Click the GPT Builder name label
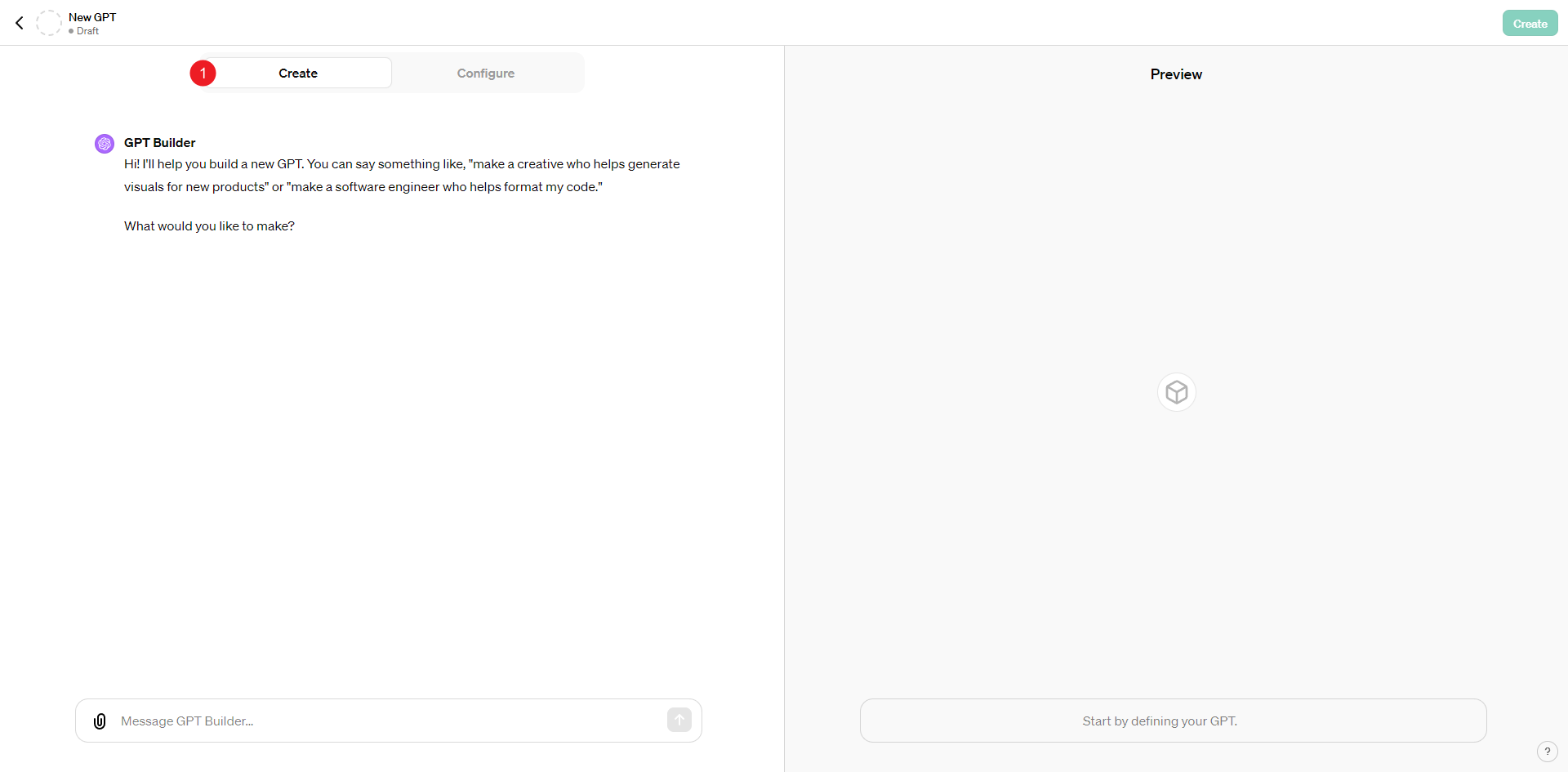The image size is (1568, 772). 160,143
